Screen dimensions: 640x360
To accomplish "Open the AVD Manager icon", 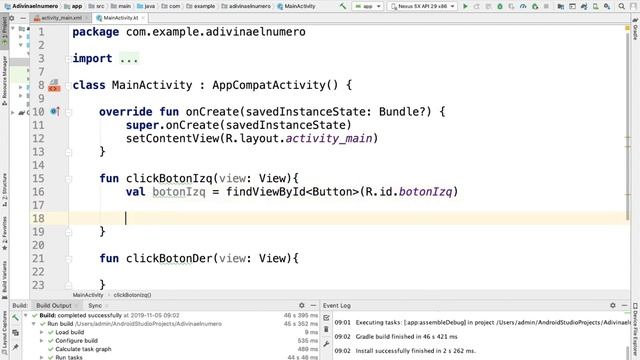I will pos(596,6).
